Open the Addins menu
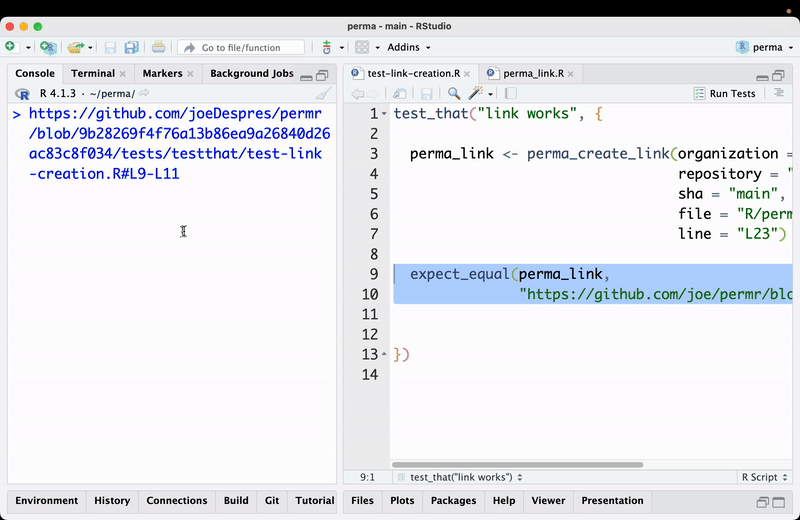Viewport: 800px width, 520px height. click(x=409, y=47)
